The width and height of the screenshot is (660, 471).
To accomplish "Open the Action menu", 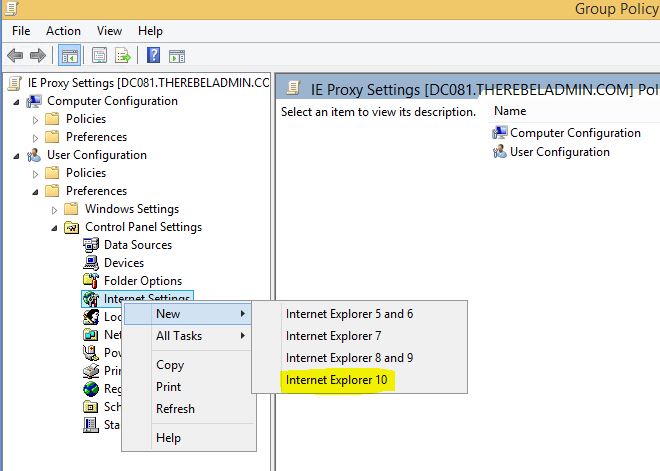I will [63, 31].
